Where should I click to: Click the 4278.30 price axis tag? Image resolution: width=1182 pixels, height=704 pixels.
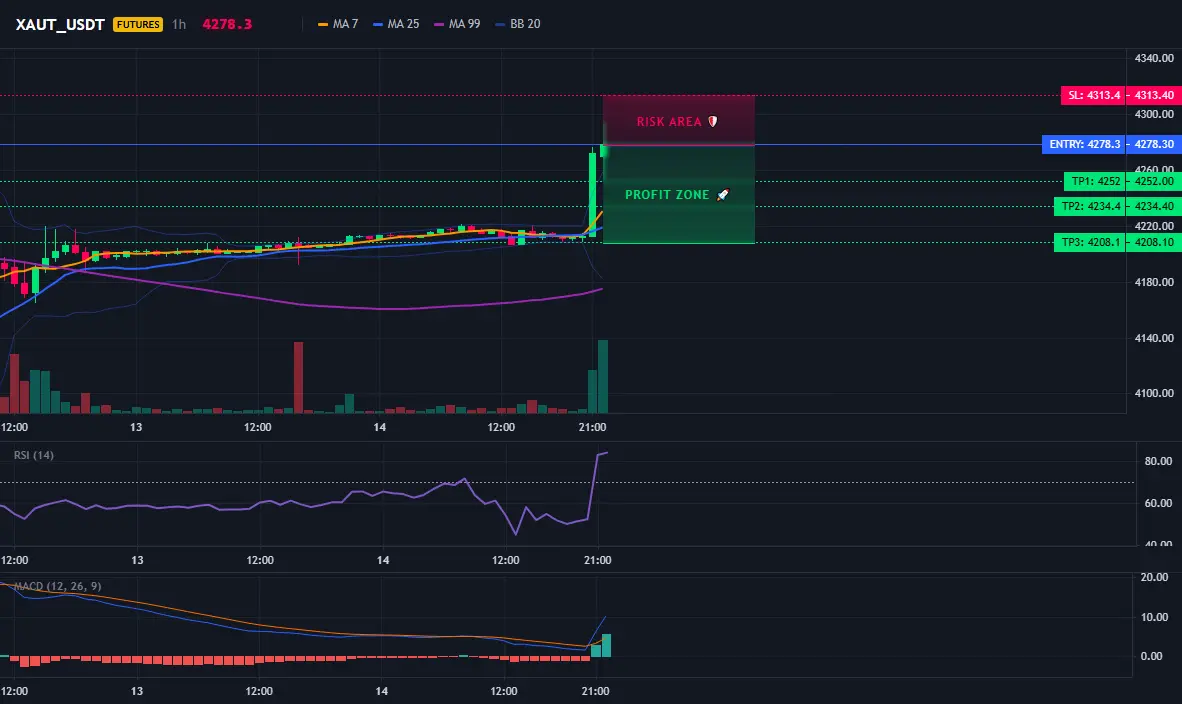[x=1154, y=144]
